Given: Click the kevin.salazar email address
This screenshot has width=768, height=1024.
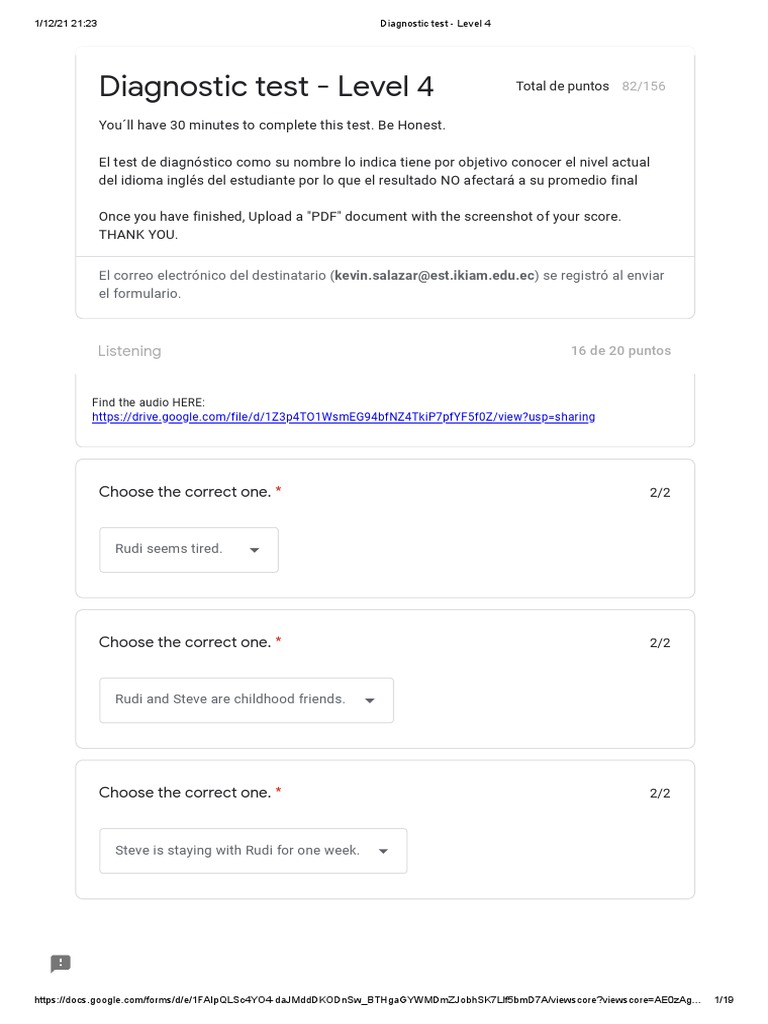Looking at the screenshot, I should (435, 275).
